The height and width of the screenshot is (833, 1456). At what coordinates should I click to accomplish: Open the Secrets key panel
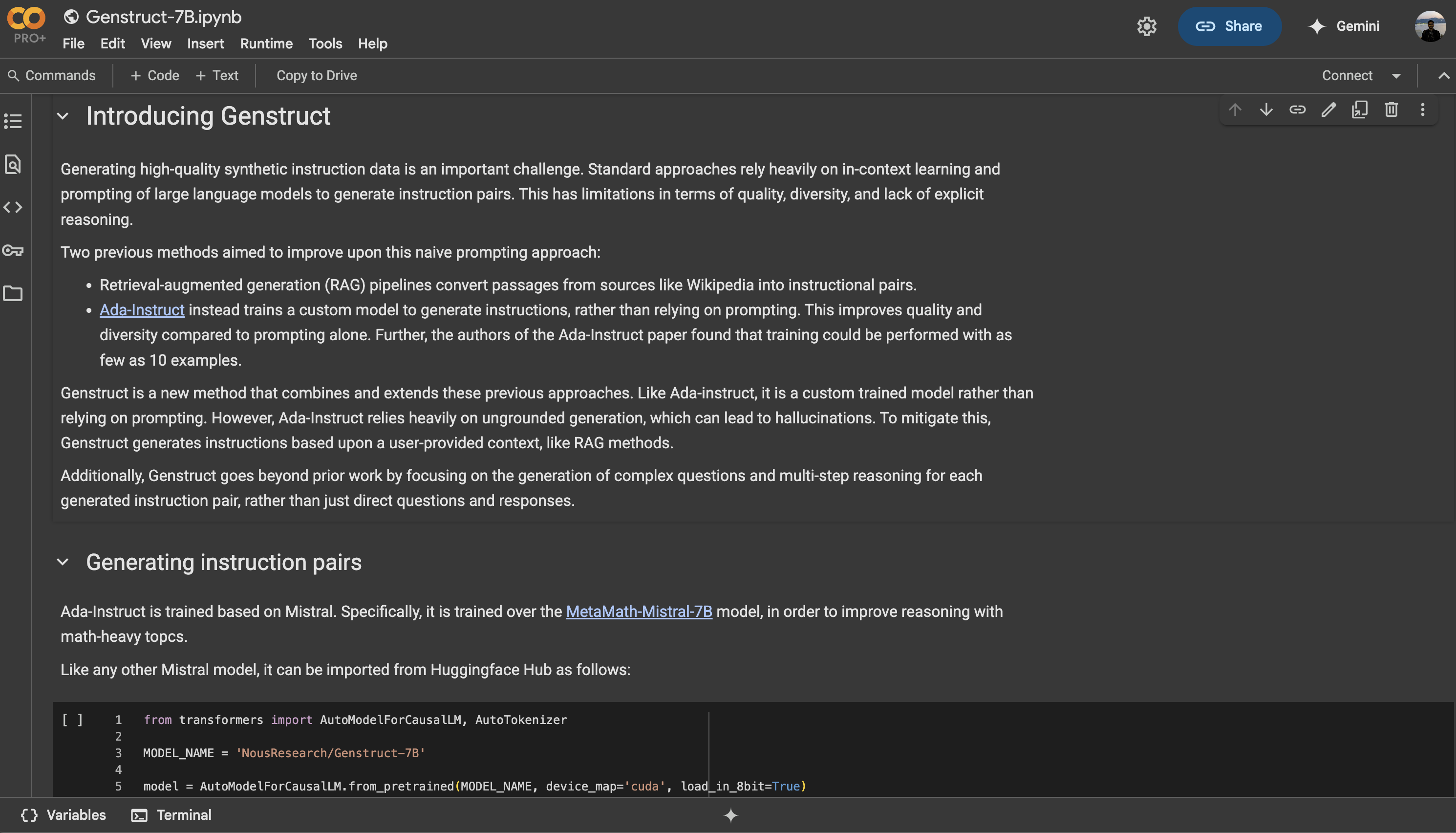(x=13, y=251)
